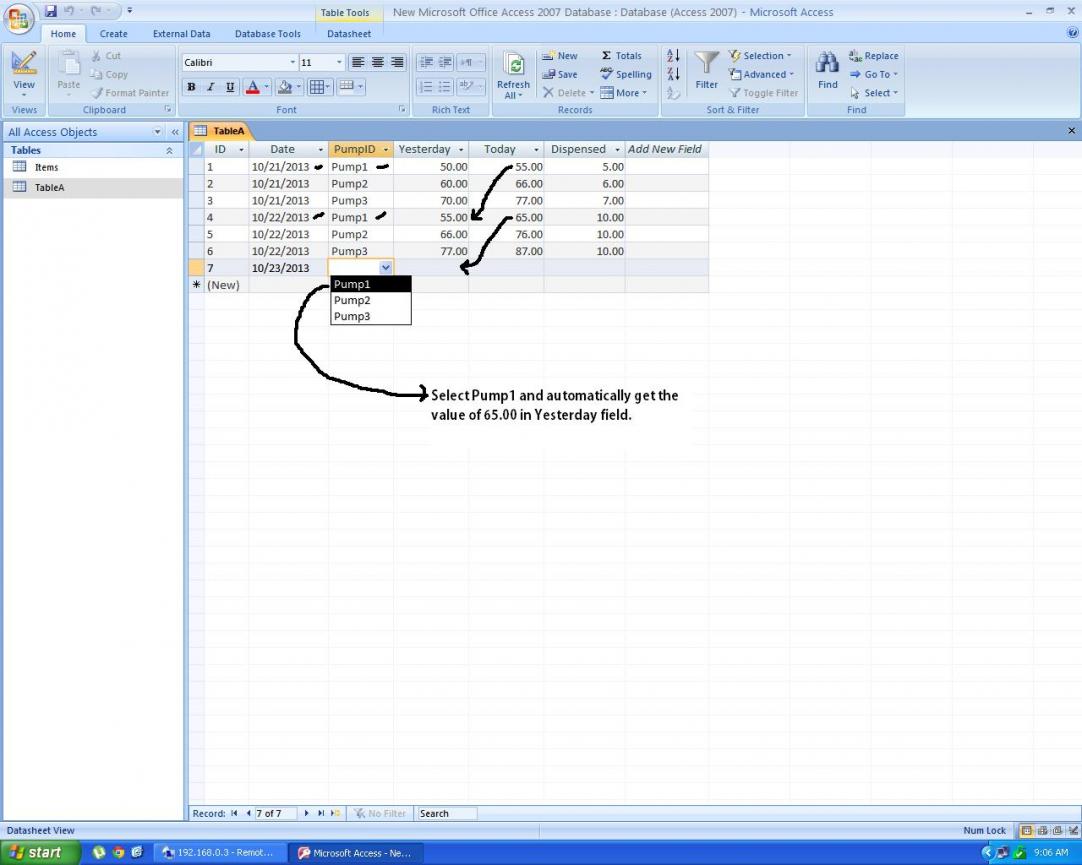Click Replace button
The height and width of the screenshot is (865, 1082).
pyautogui.click(x=874, y=56)
